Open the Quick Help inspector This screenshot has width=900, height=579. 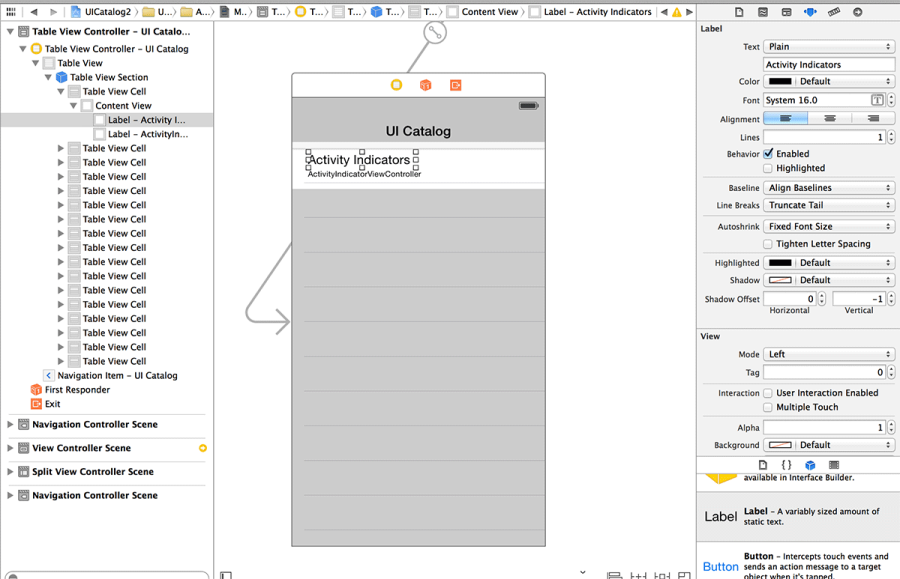pos(763,12)
